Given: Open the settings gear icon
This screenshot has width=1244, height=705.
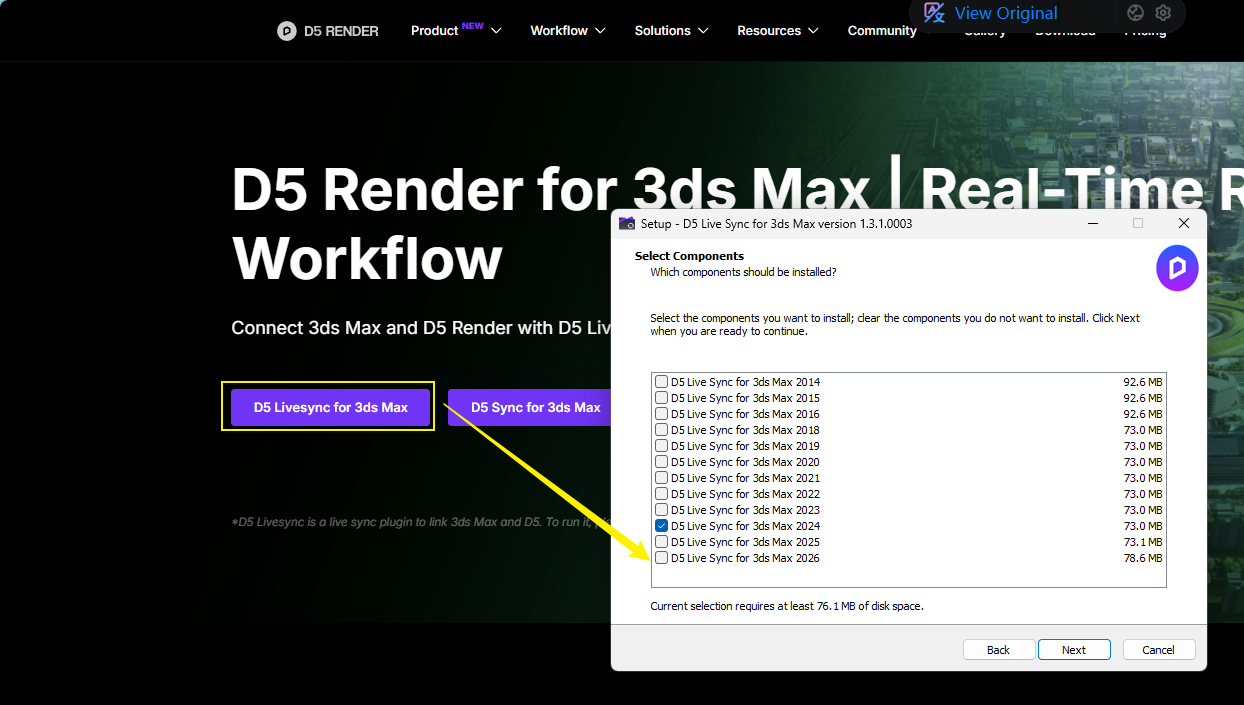Looking at the screenshot, I should coord(1162,13).
